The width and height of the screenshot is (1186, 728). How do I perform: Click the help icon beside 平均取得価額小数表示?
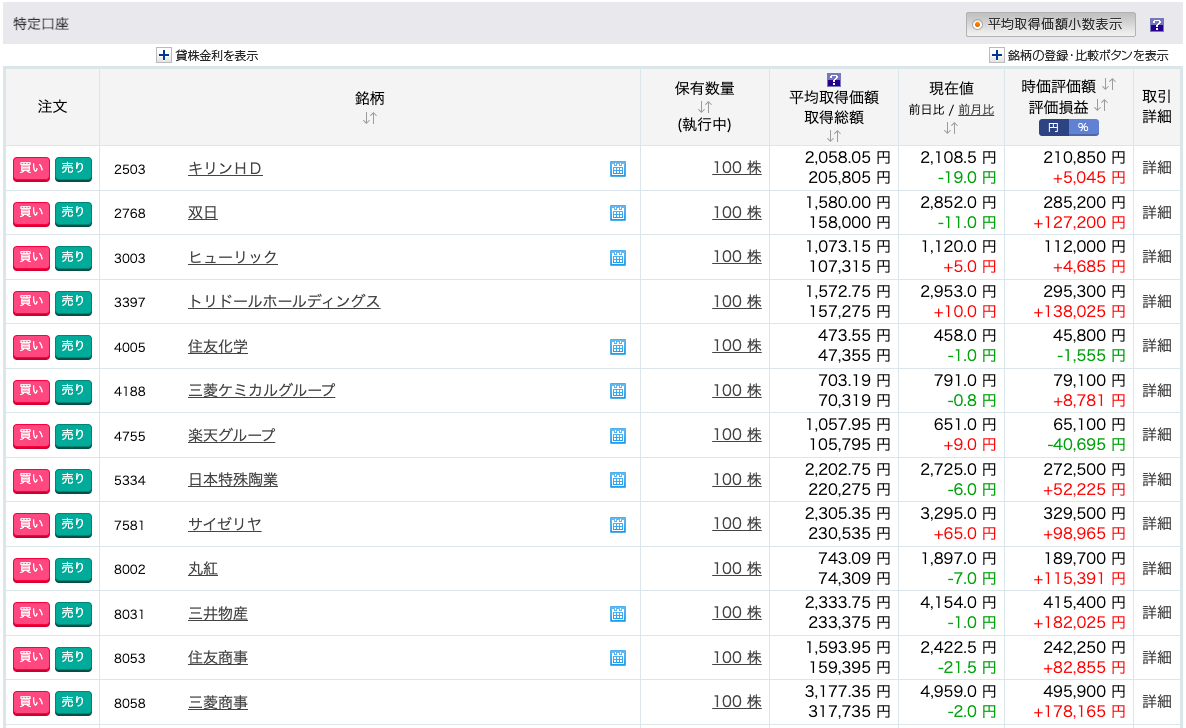click(1157, 25)
